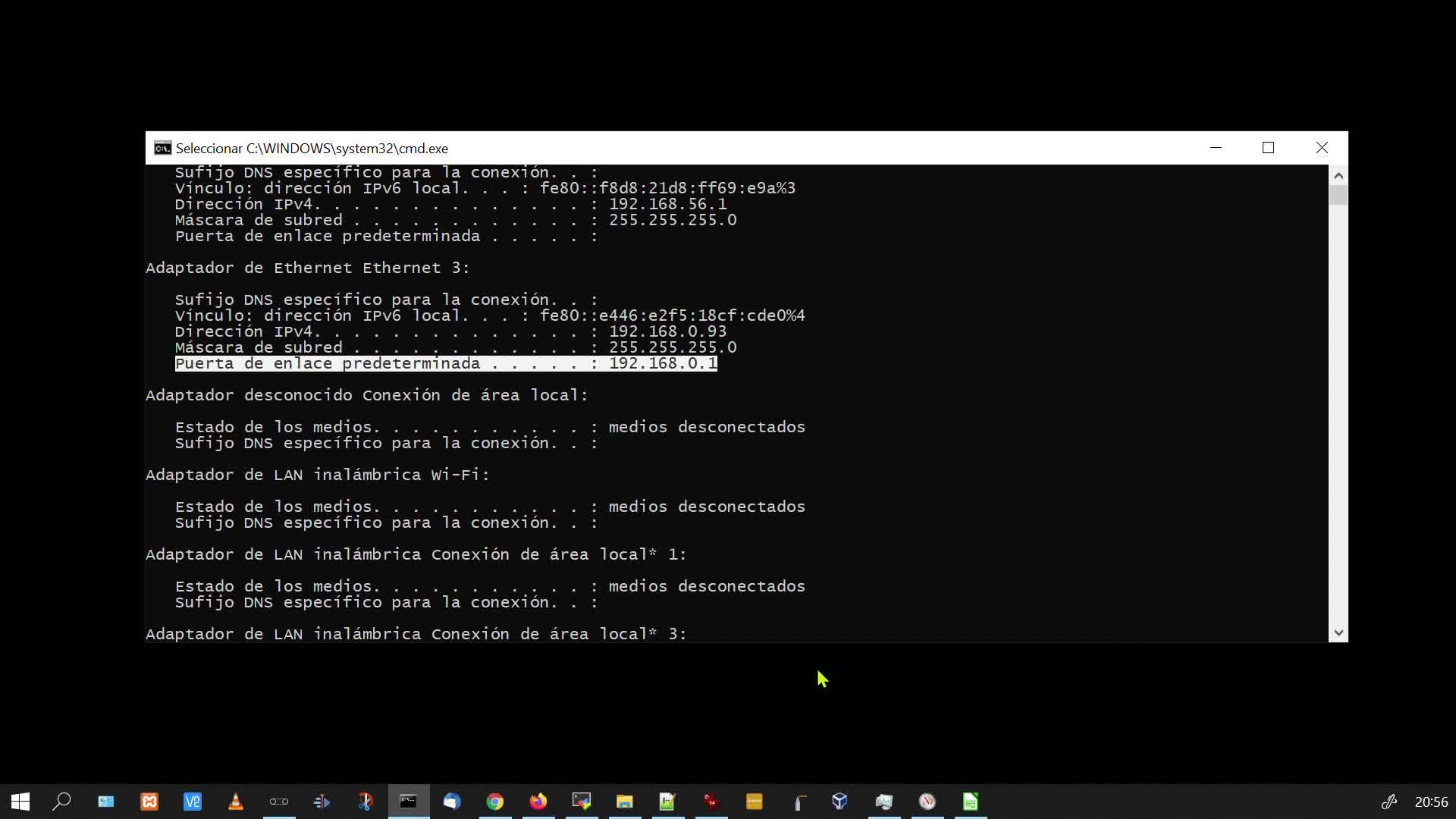Click the highlighted Puerta de enlace predeterminada line

tap(446, 363)
